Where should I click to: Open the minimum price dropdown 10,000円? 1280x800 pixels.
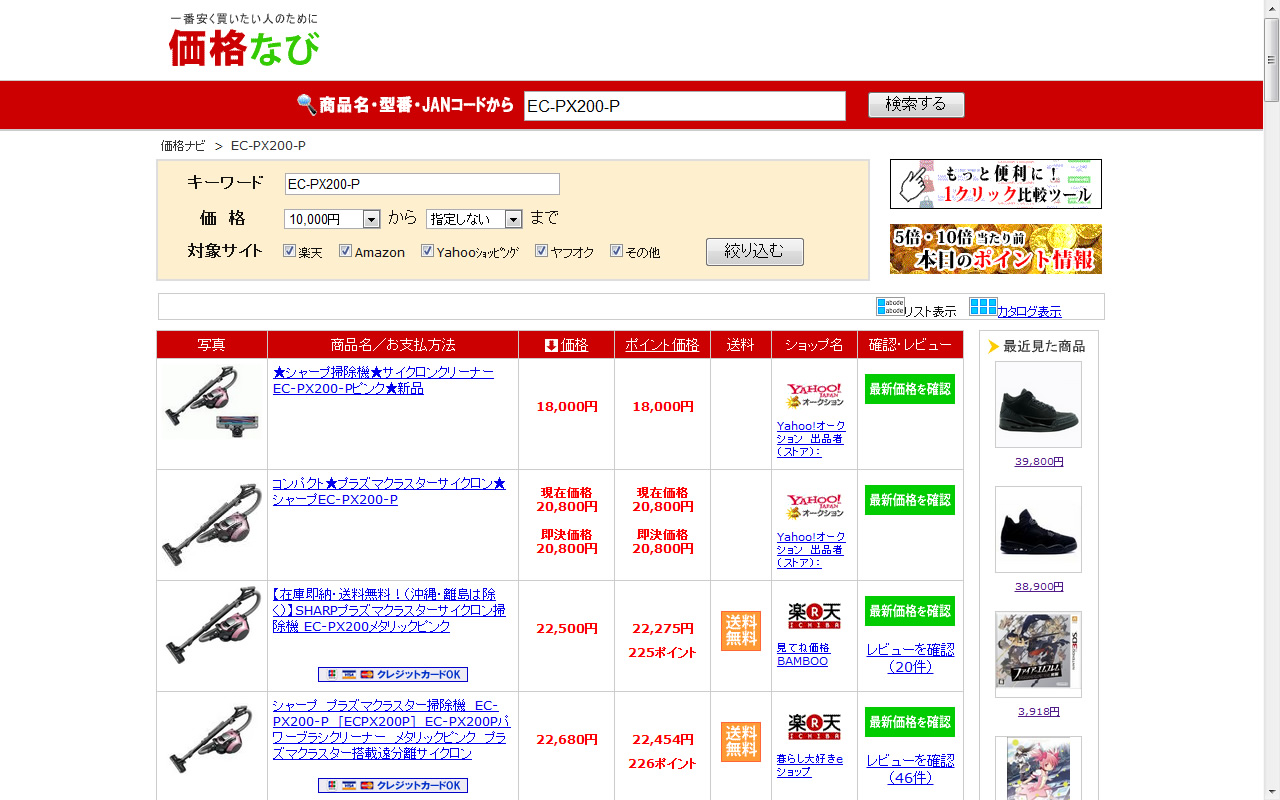(x=332, y=219)
